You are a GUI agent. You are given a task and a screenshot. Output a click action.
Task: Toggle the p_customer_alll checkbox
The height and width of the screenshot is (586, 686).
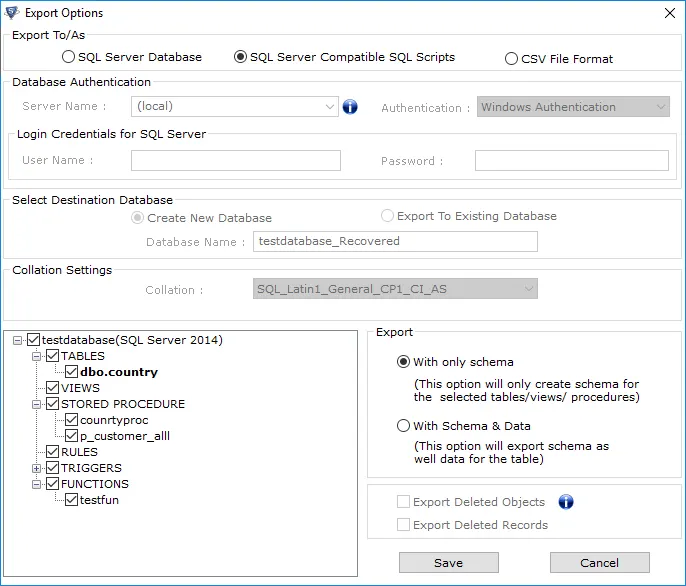[x=71, y=435]
